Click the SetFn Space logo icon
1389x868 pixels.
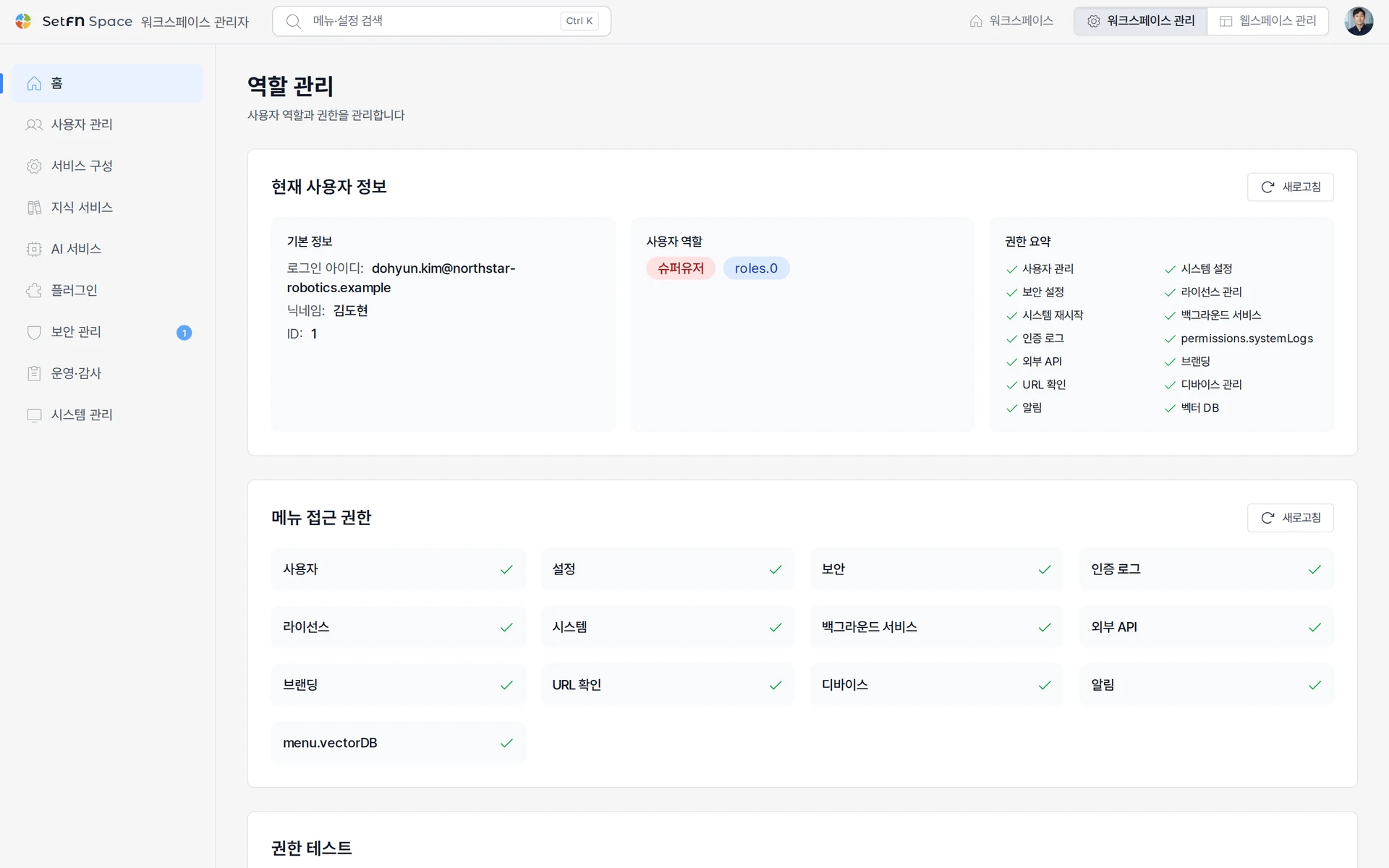click(23, 21)
